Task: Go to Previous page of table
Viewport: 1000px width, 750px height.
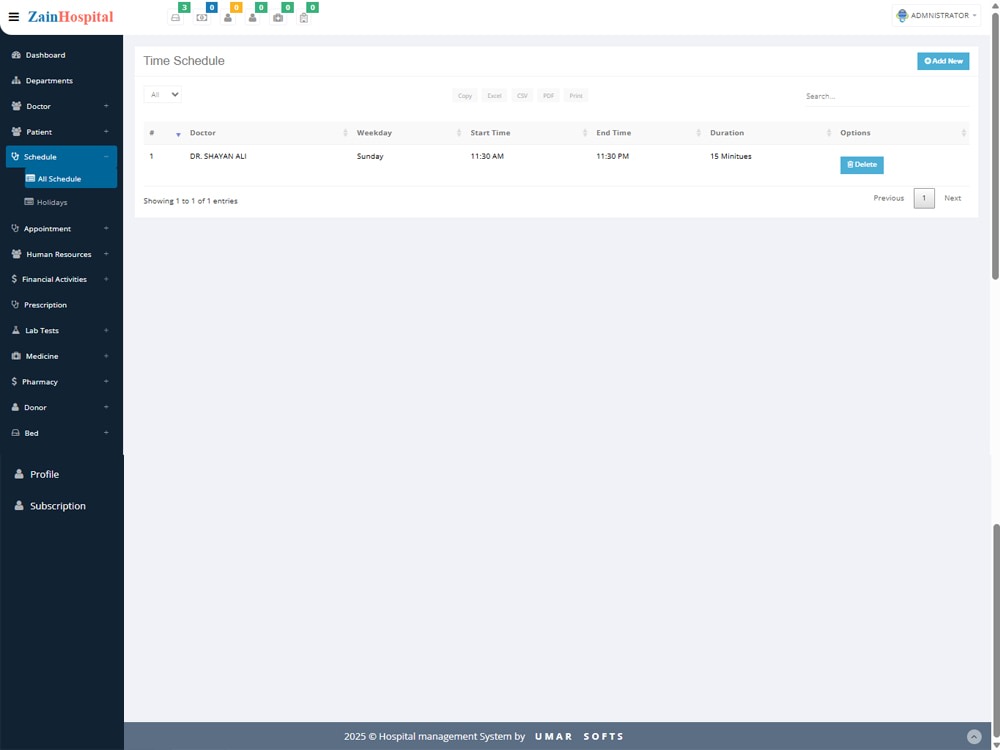Action: (888, 198)
